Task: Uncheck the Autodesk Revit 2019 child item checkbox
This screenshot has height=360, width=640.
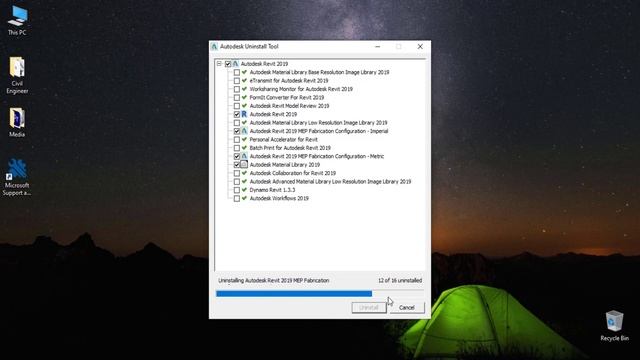Action: tap(237, 114)
